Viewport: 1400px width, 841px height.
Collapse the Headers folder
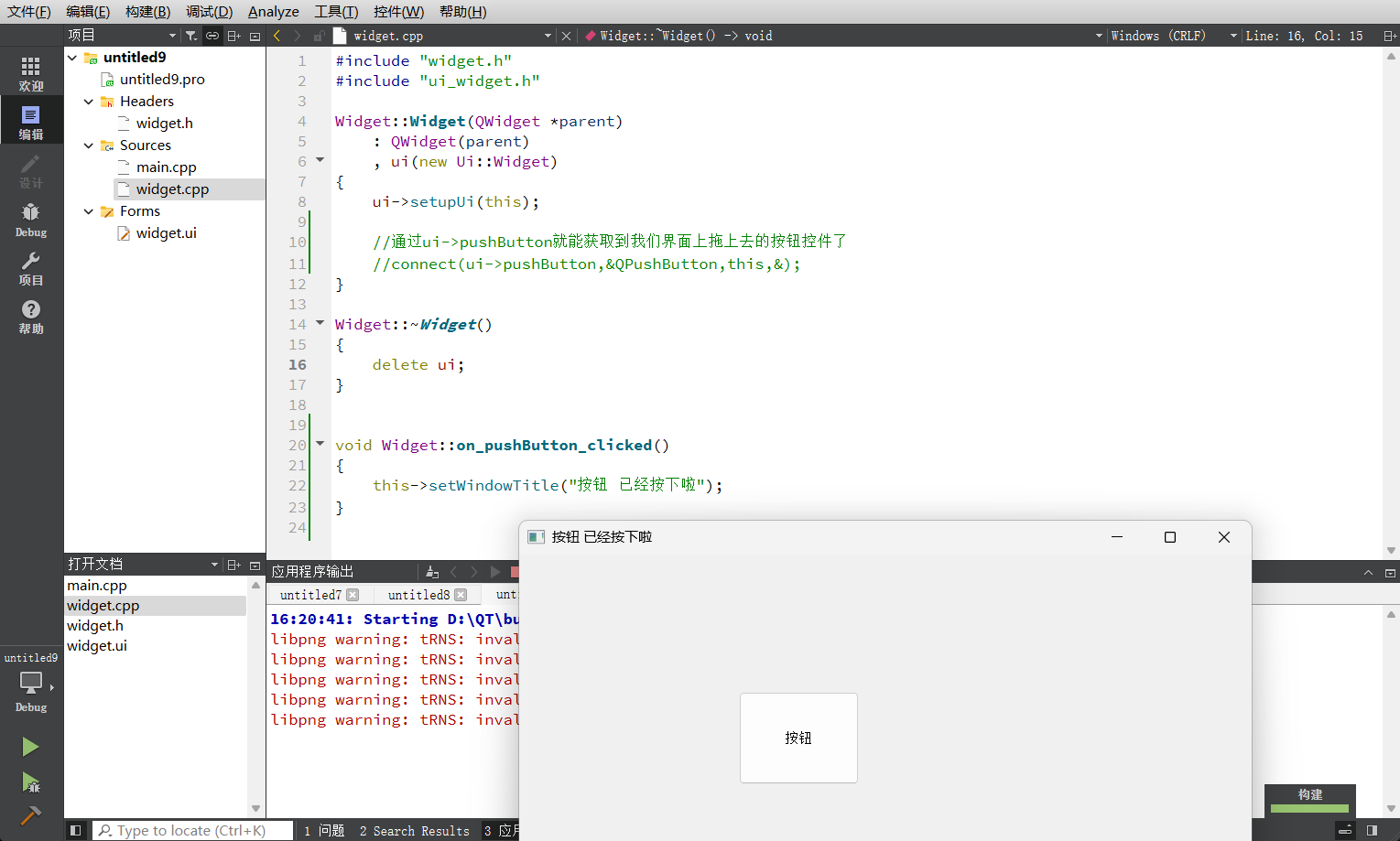tap(89, 101)
